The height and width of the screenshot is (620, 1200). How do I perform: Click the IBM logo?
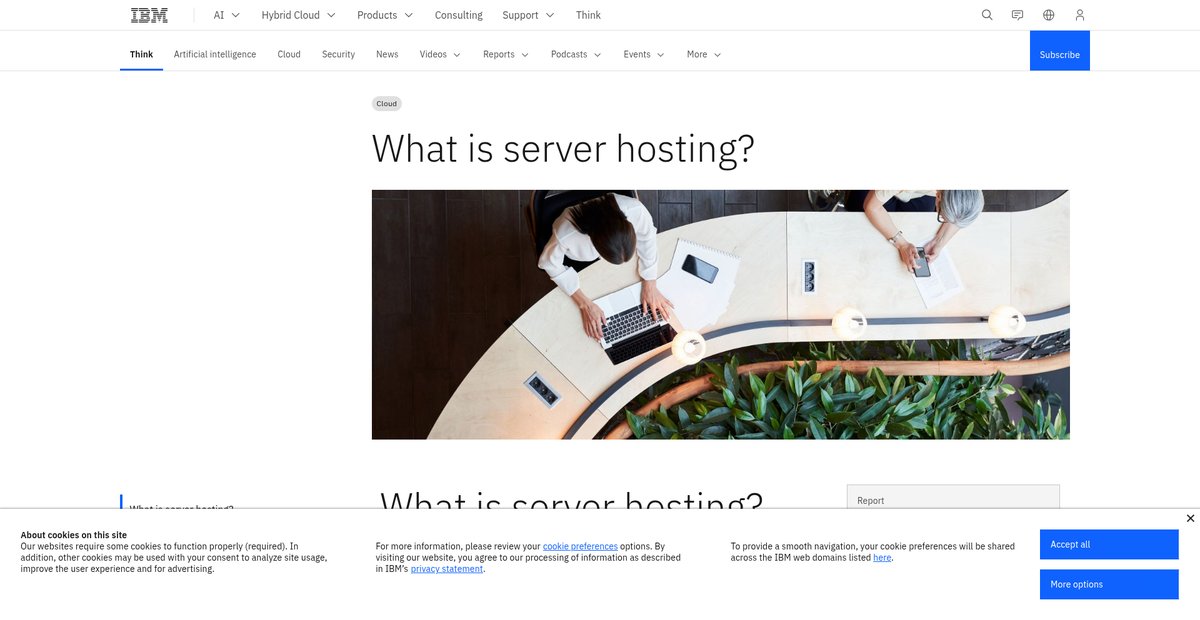[149, 15]
